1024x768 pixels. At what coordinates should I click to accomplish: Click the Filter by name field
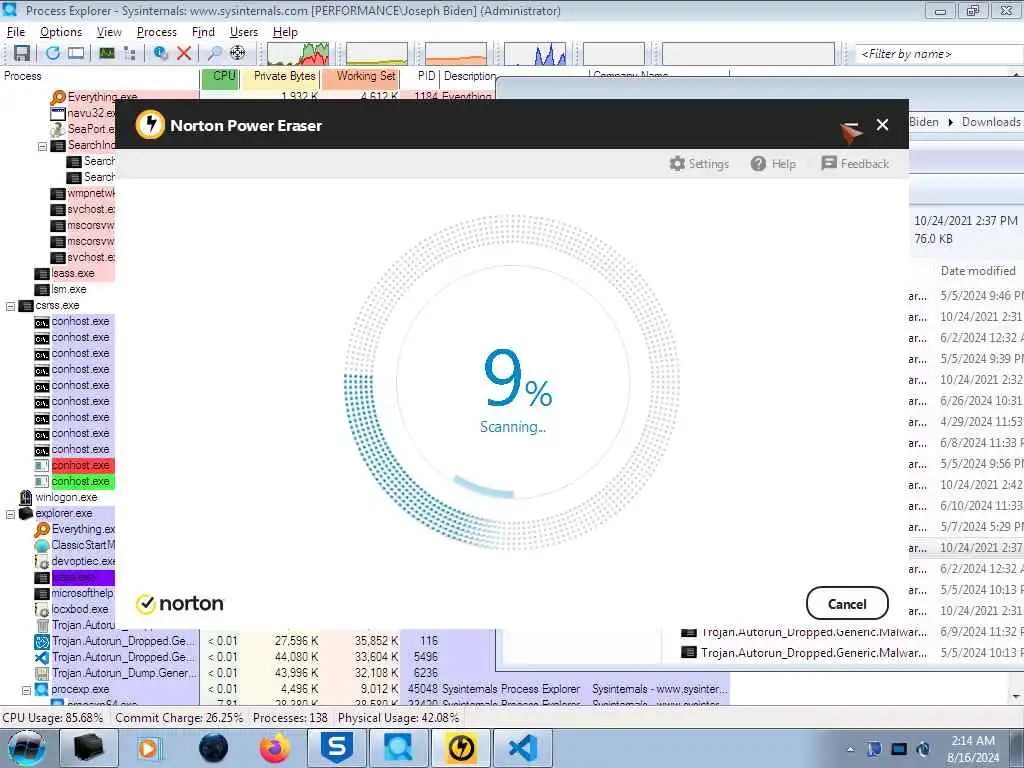(939, 54)
